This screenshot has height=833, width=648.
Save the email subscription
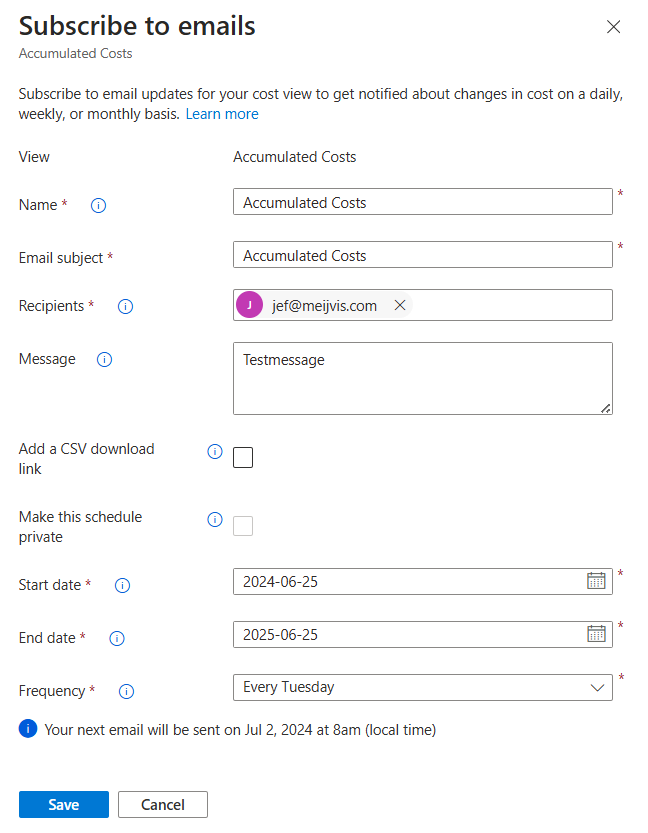pos(64,804)
